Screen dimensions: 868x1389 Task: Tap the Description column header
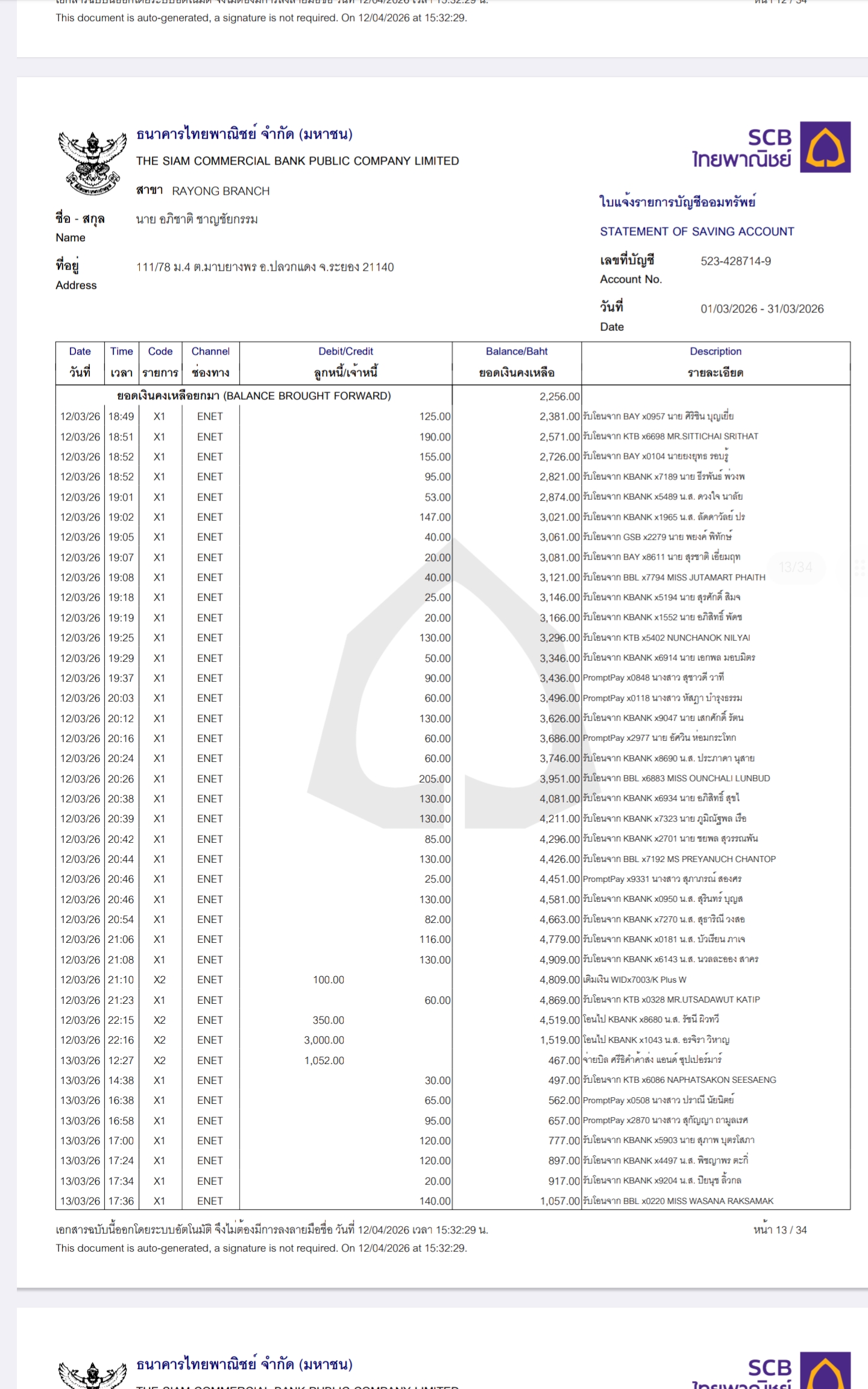click(715, 362)
